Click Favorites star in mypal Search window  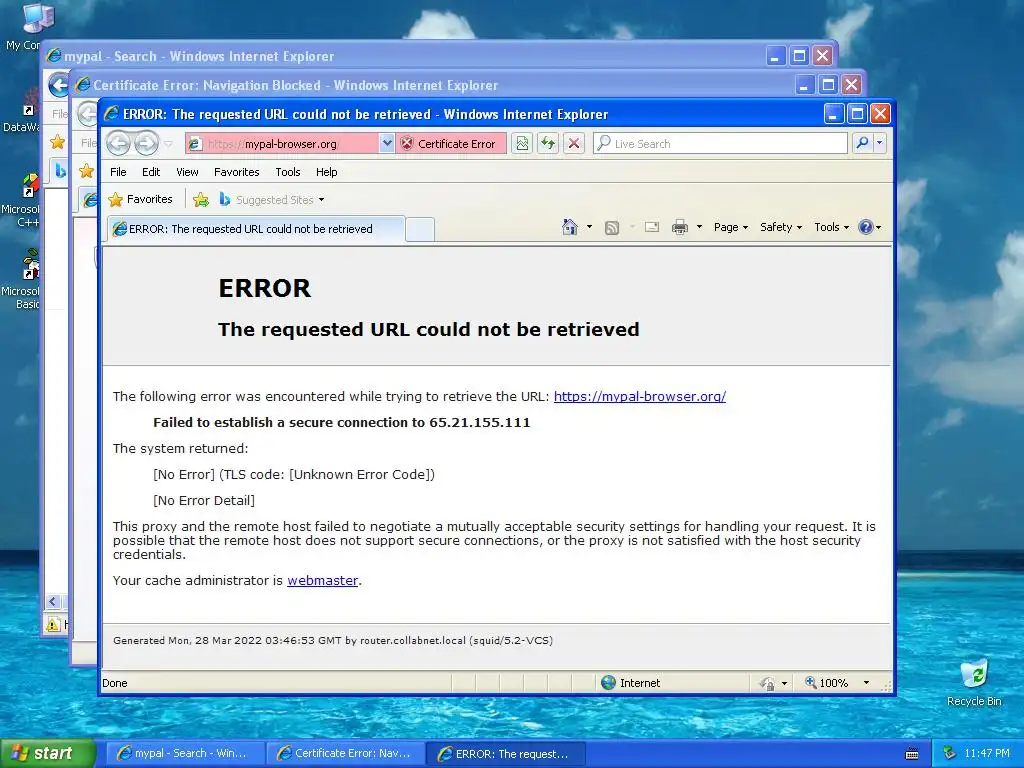click(x=57, y=142)
